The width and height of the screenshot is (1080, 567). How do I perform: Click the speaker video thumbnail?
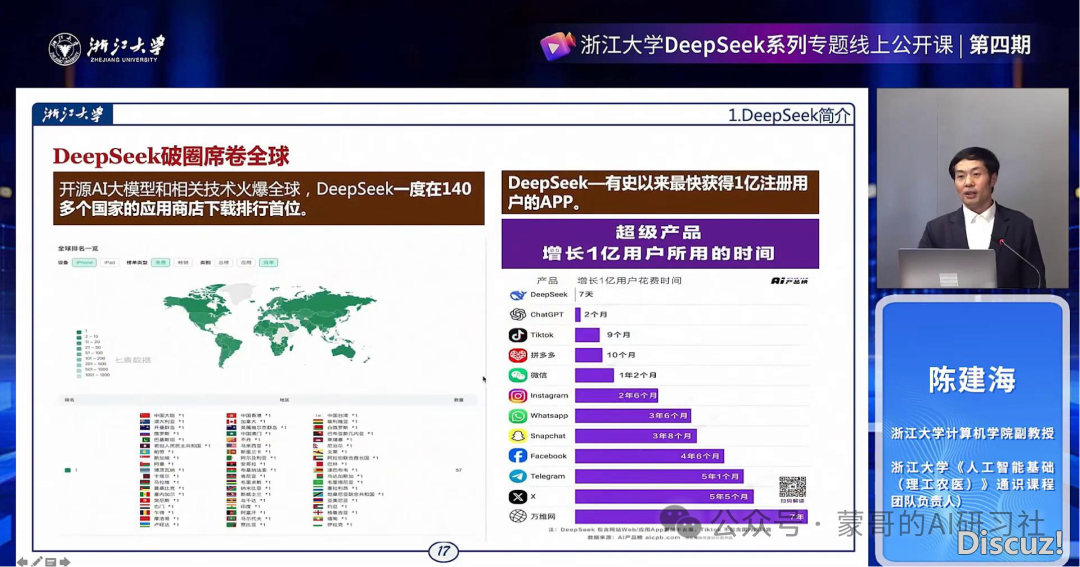(x=972, y=188)
